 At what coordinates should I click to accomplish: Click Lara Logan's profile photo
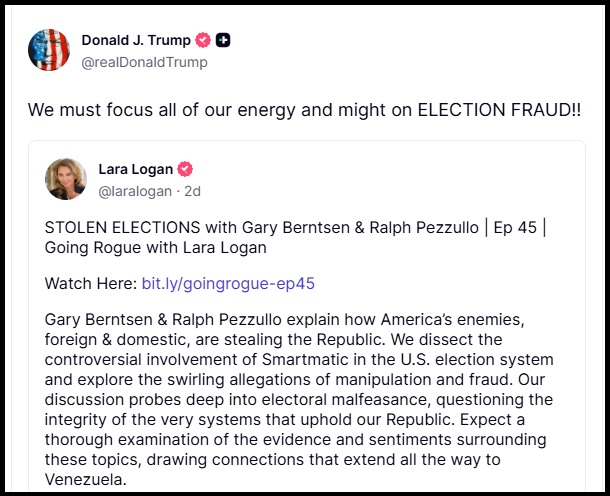click(66, 179)
